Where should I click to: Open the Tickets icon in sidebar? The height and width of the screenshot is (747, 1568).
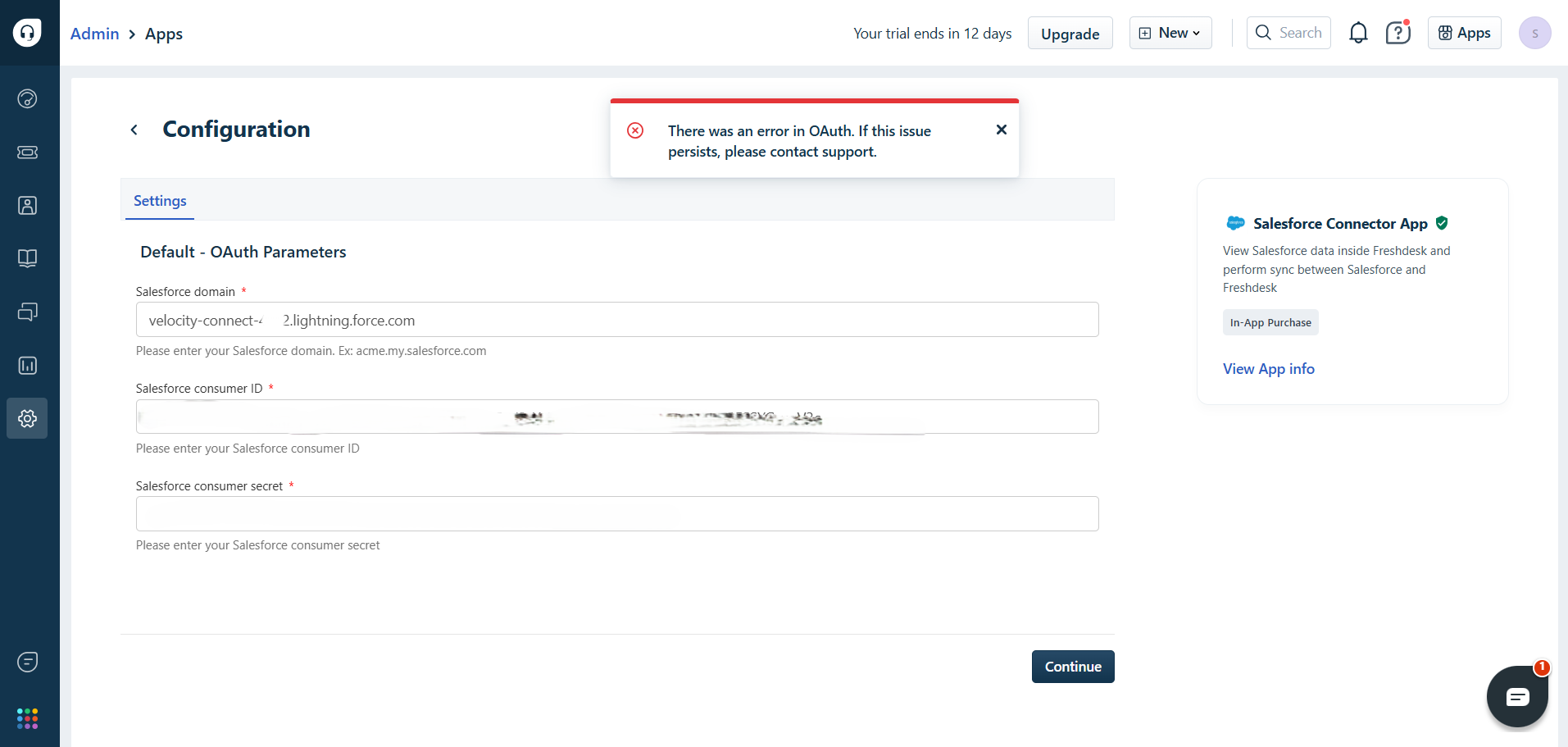pyautogui.click(x=27, y=153)
